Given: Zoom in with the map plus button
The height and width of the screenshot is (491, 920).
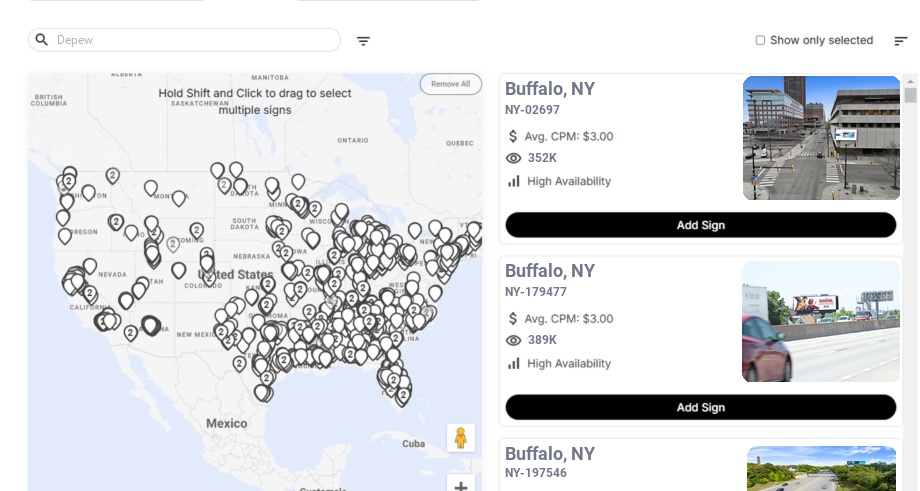Looking at the screenshot, I should tap(460, 485).
